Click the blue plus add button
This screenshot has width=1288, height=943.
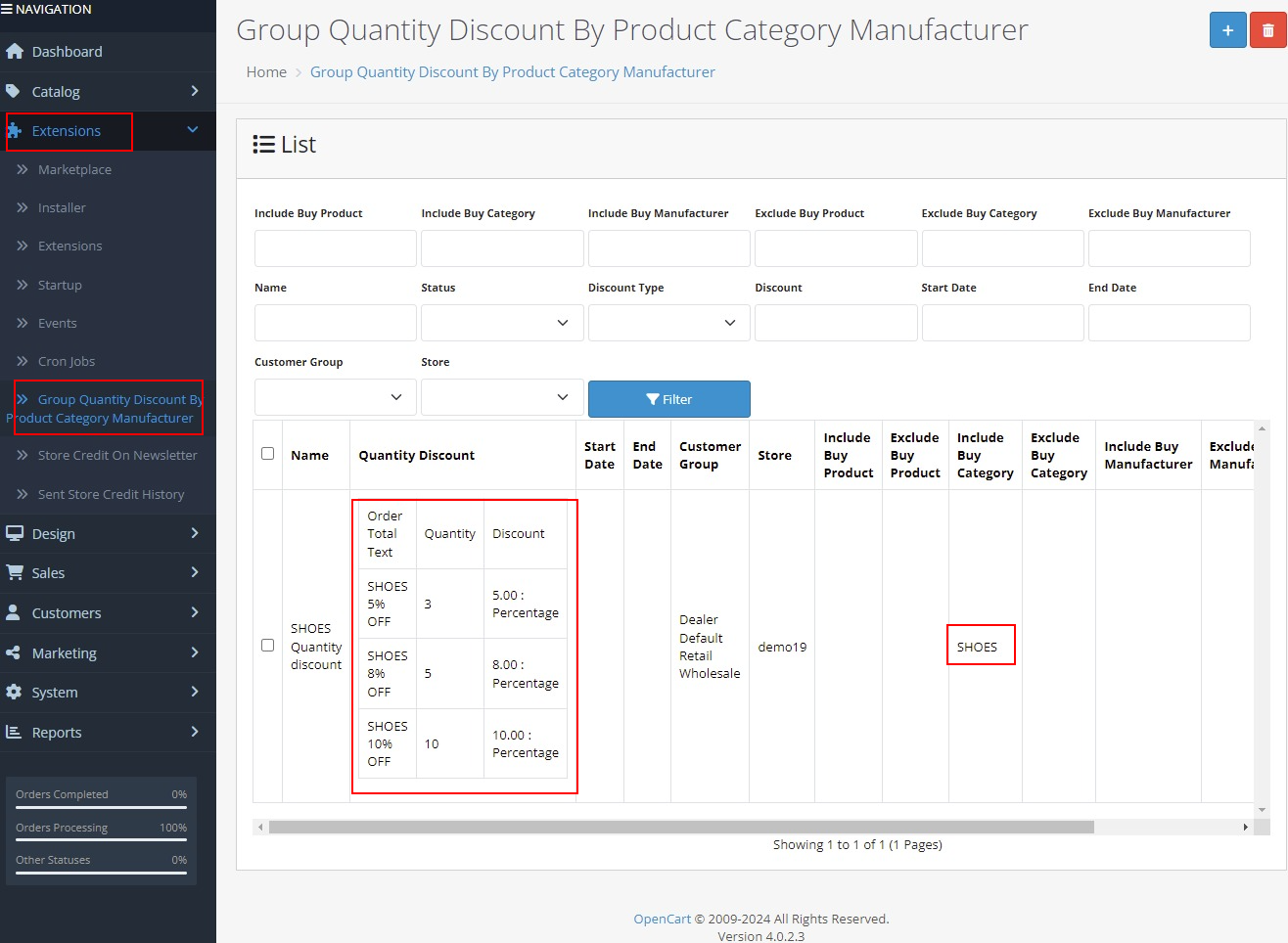1227,30
